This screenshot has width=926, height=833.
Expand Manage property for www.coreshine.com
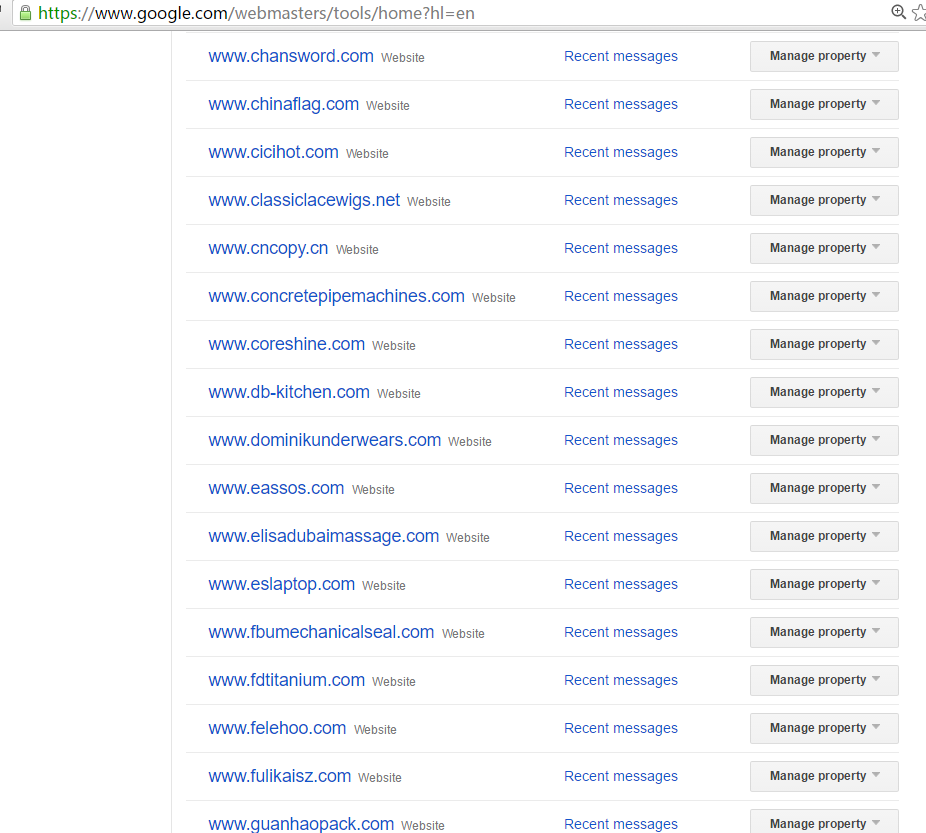(824, 344)
